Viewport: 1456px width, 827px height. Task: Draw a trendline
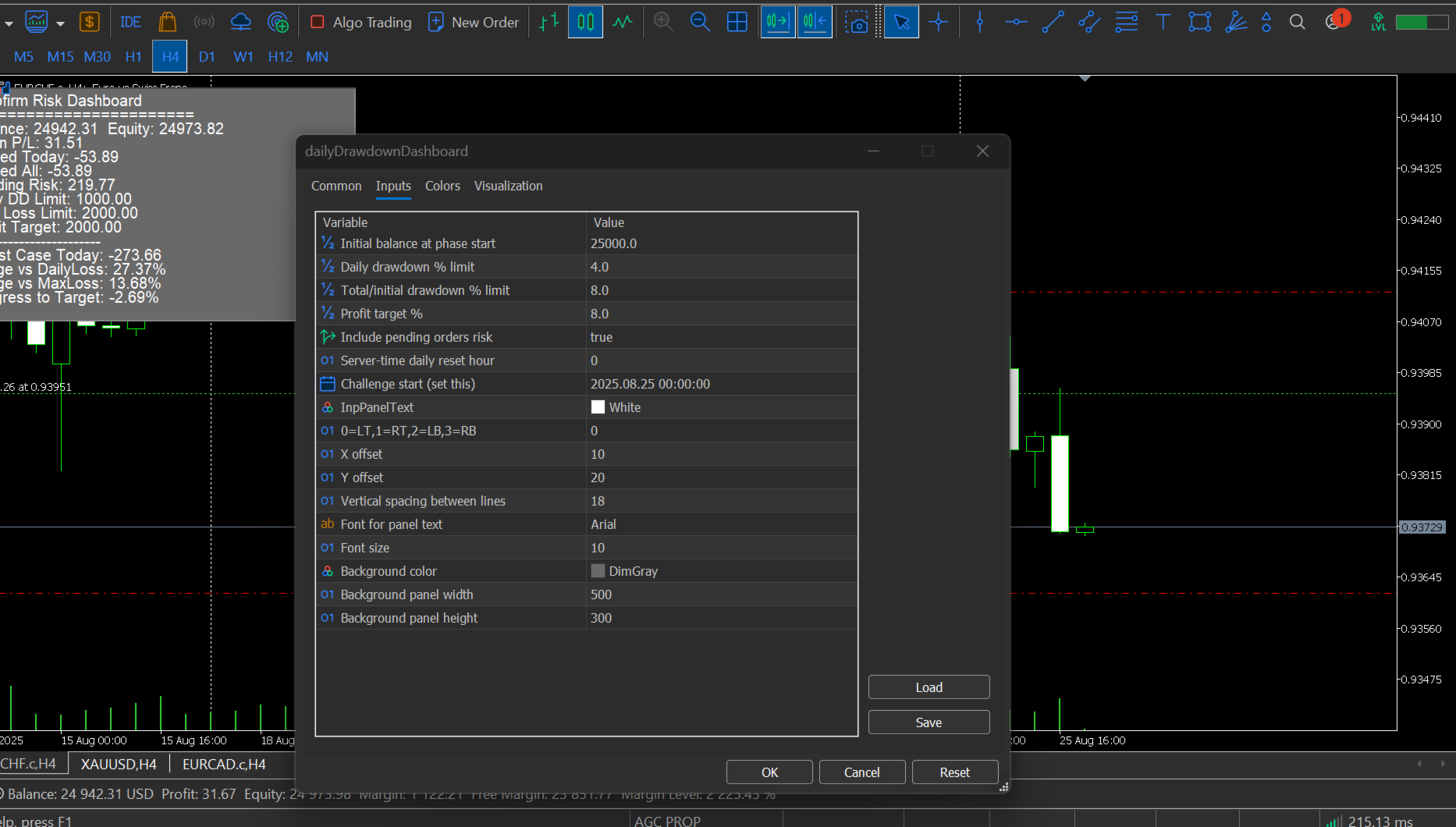1053,22
